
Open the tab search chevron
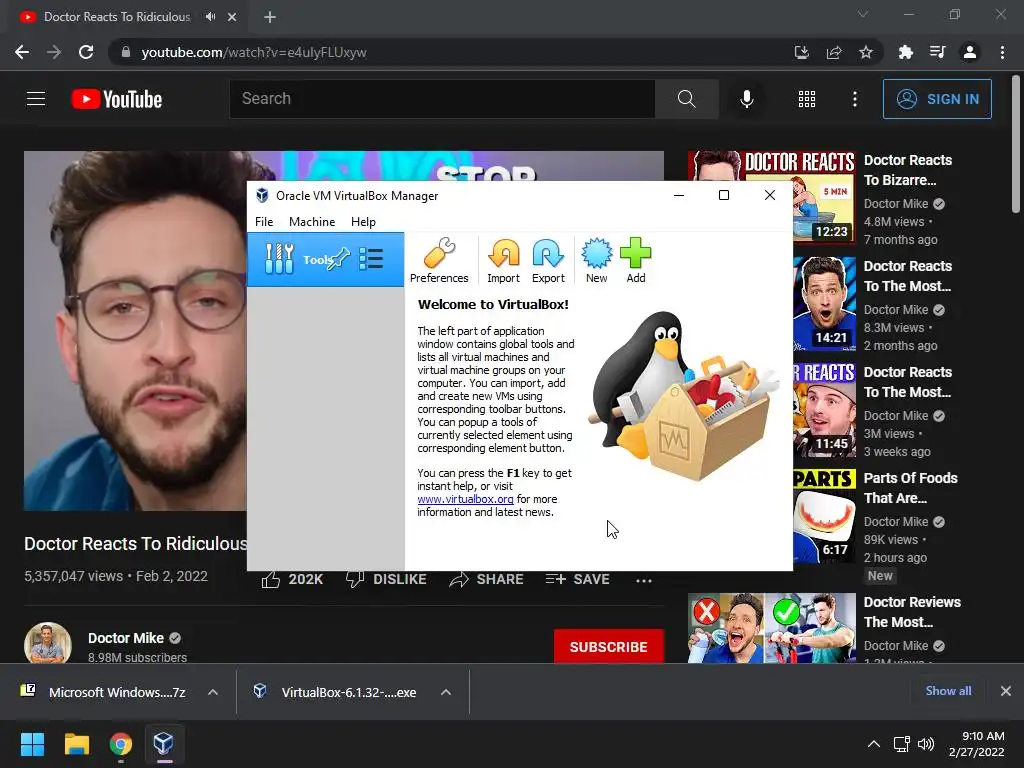pyautogui.click(x=863, y=14)
